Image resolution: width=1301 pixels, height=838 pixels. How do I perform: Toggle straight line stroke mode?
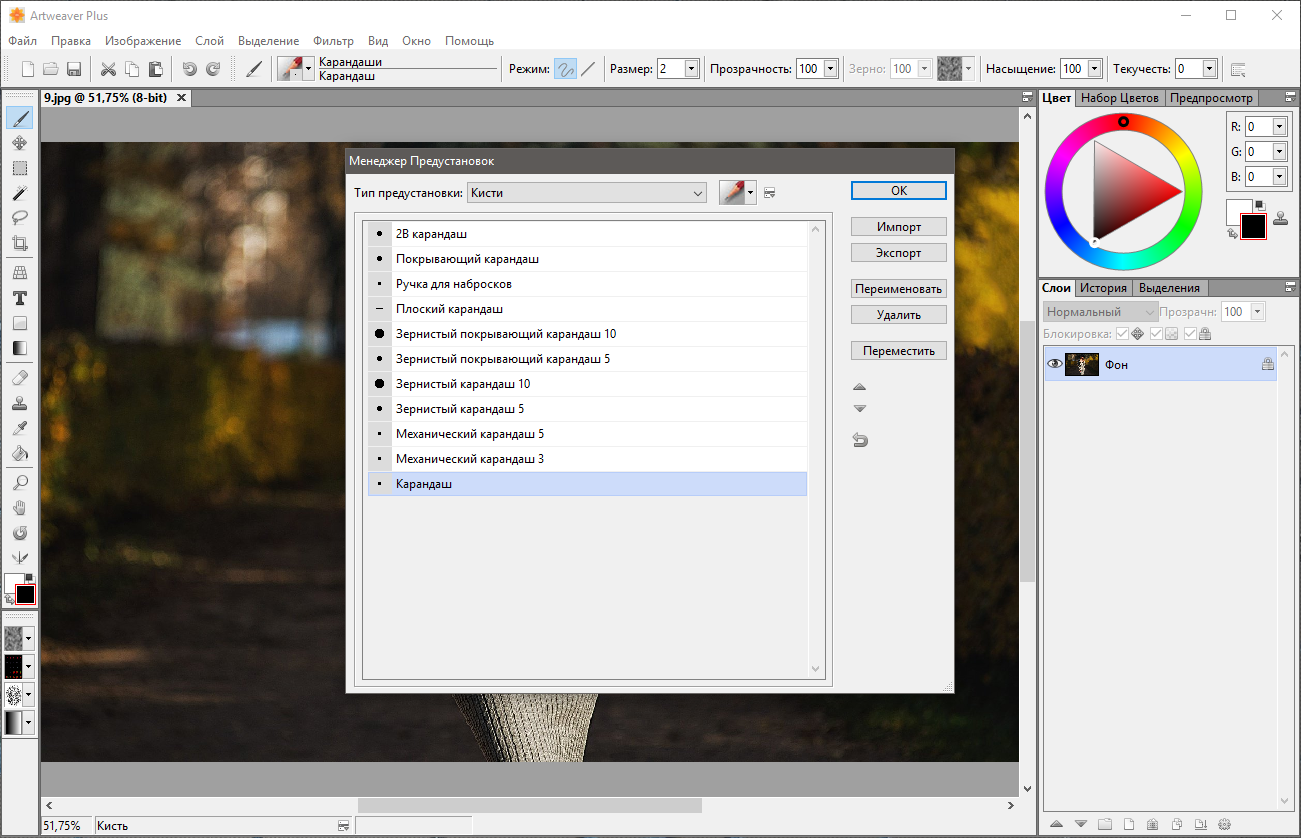tap(588, 69)
